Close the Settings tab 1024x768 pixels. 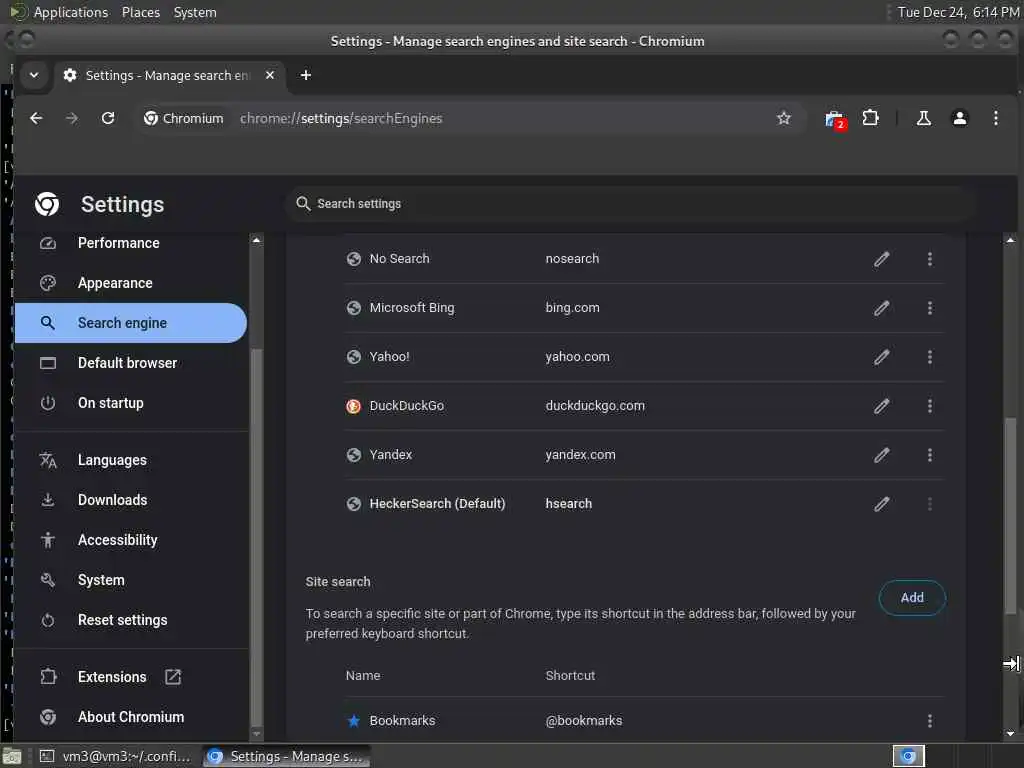(x=270, y=75)
